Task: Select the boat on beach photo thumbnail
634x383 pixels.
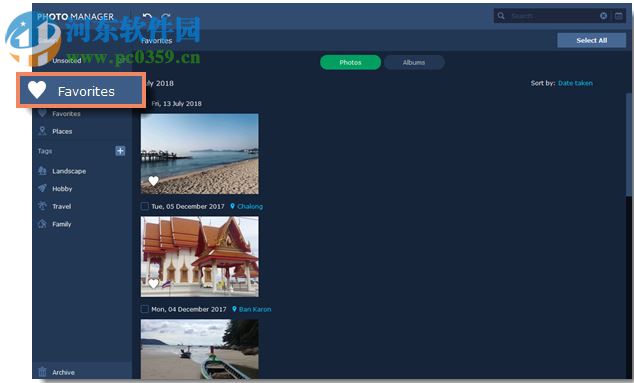Action: pos(200,349)
